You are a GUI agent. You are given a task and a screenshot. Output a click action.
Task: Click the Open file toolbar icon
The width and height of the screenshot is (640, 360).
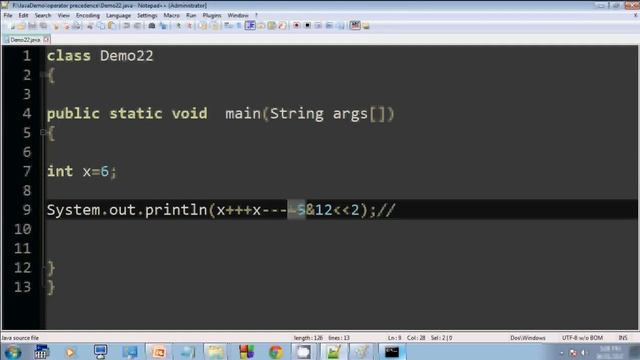[22, 26]
